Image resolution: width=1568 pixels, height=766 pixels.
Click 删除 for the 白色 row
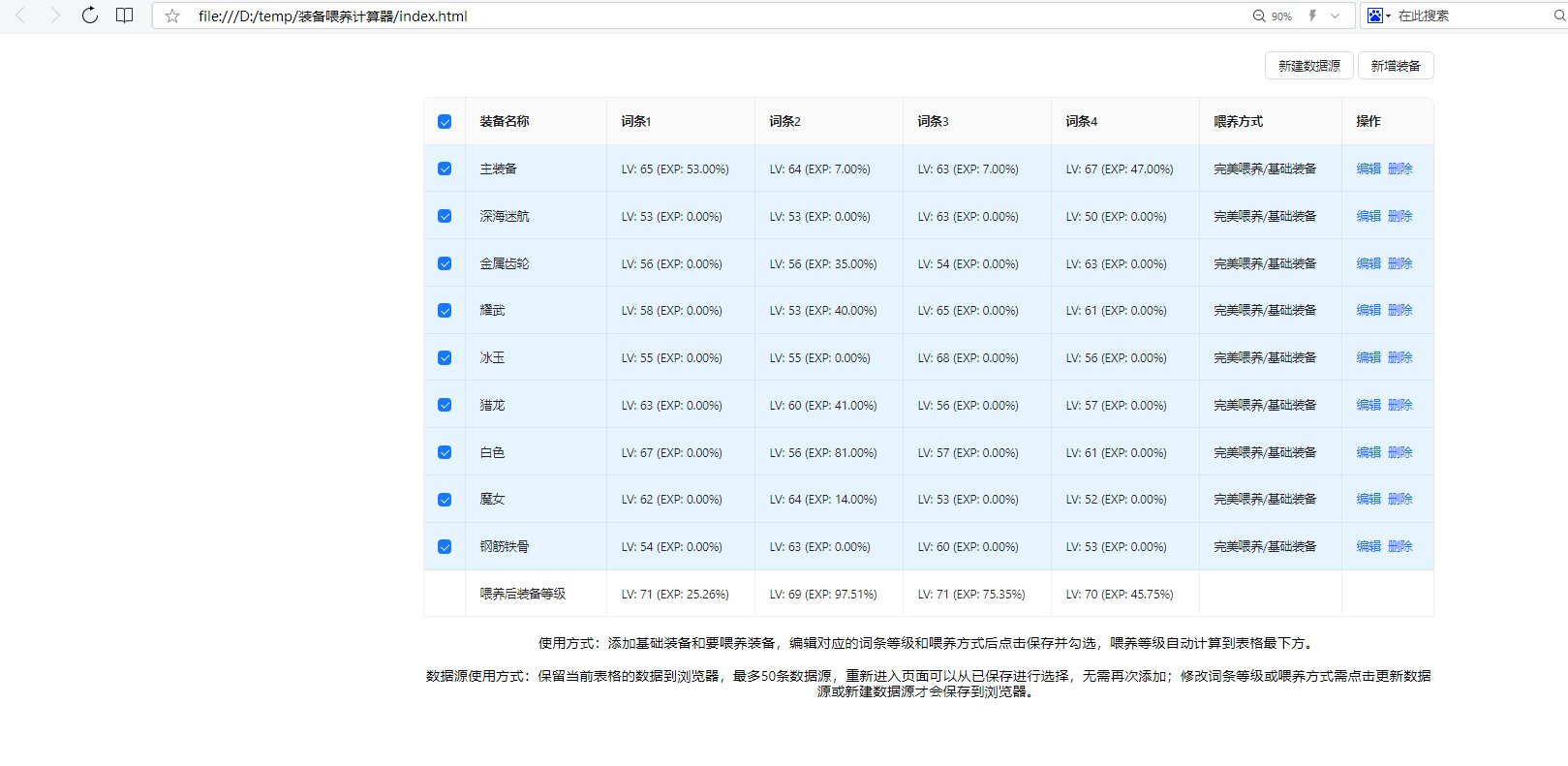(x=1400, y=452)
